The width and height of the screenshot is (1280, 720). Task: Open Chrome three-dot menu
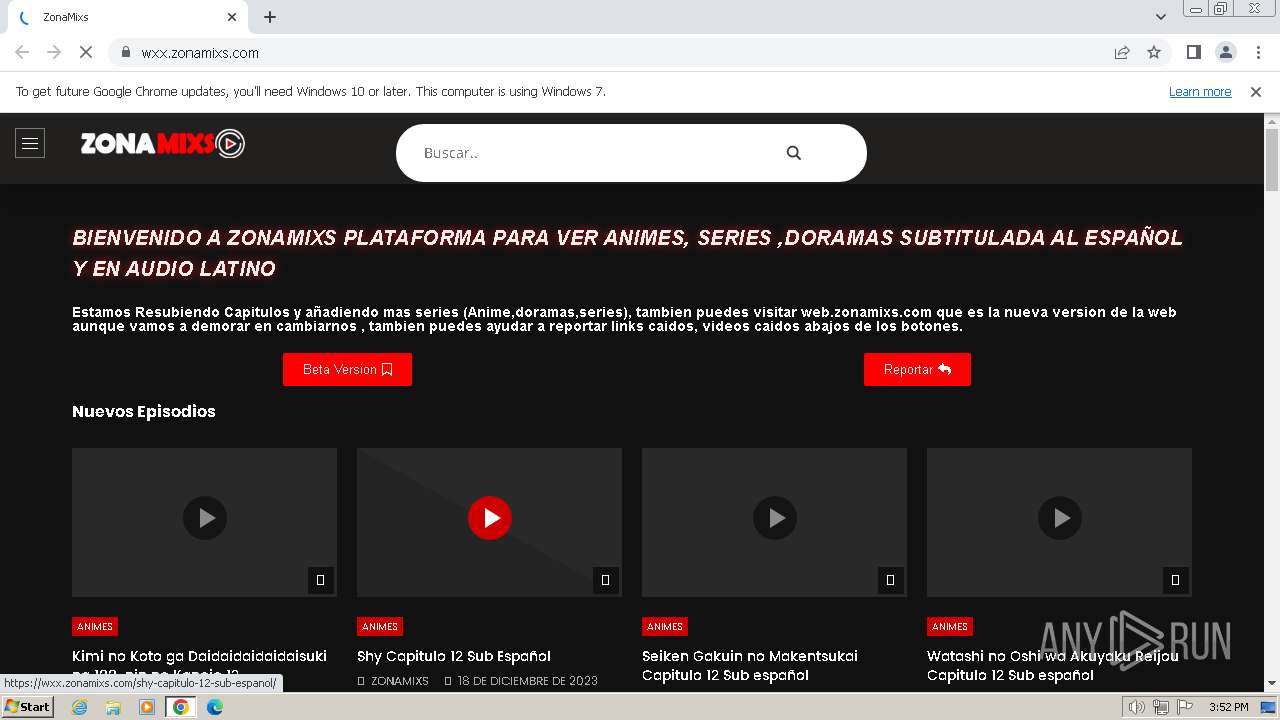(1258, 52)
